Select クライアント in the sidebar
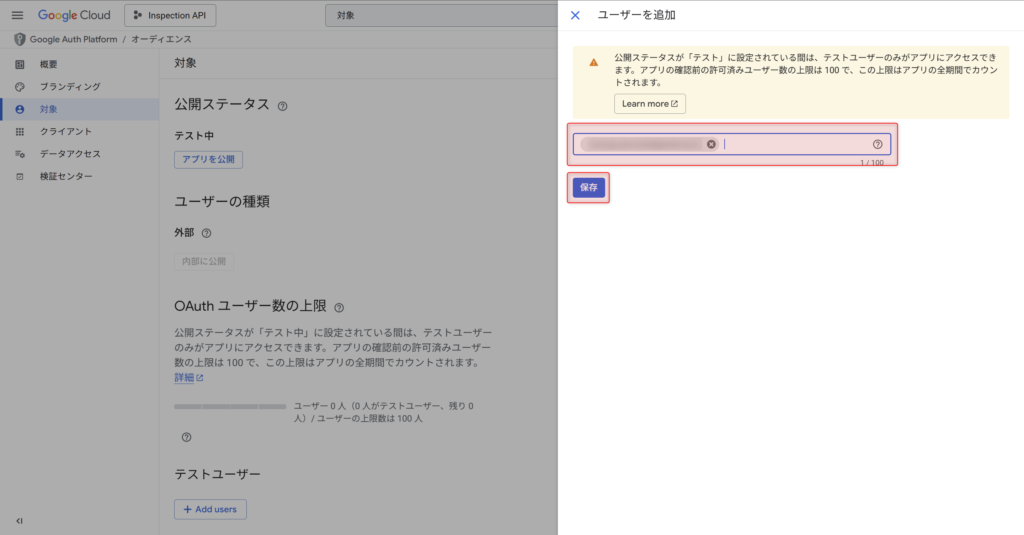 [65, 131]
